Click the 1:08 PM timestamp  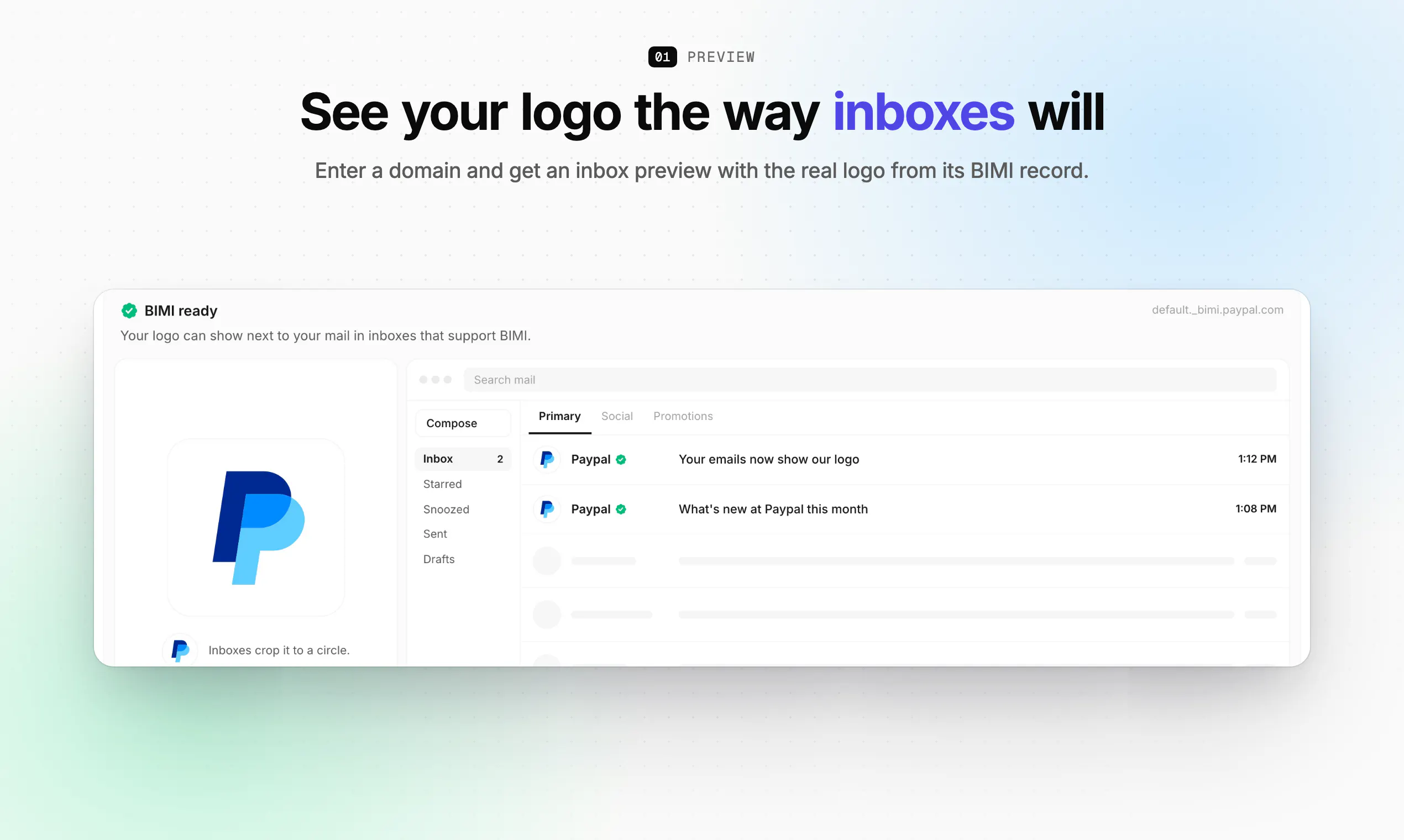tap(1256, 509)
